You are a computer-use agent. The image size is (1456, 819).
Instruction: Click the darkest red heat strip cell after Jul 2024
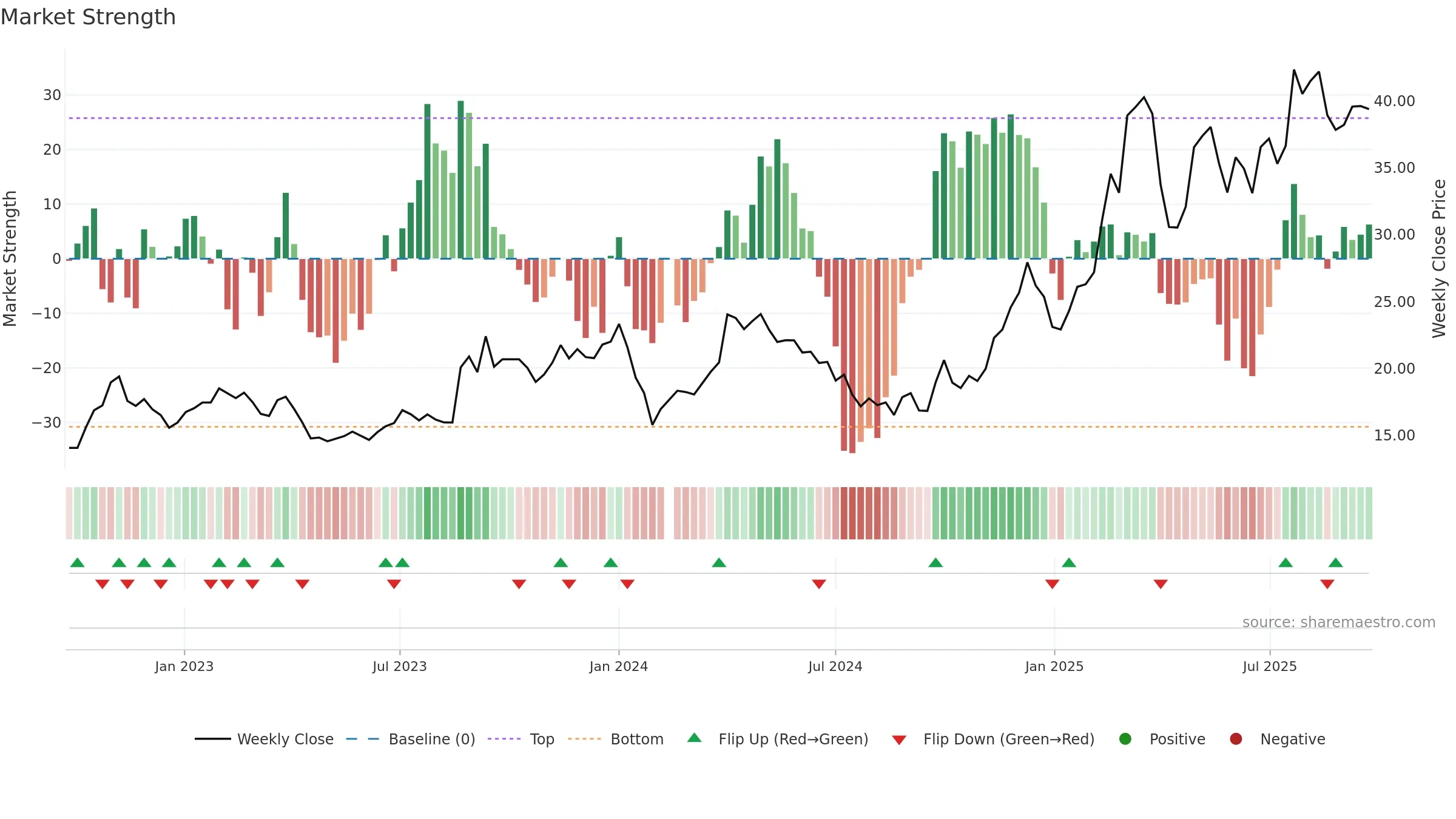(x=852, y=513)
